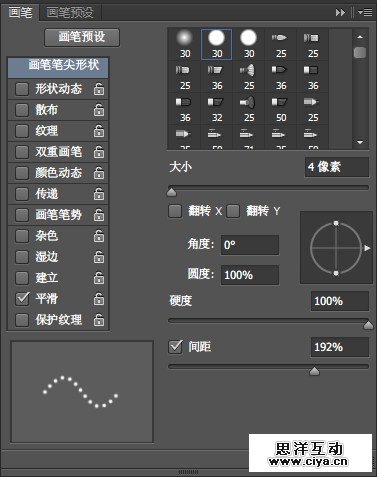377x477 pixels.
Task: Toggle the lock icon for 画笔笔势
Action: tap(99, 215)
